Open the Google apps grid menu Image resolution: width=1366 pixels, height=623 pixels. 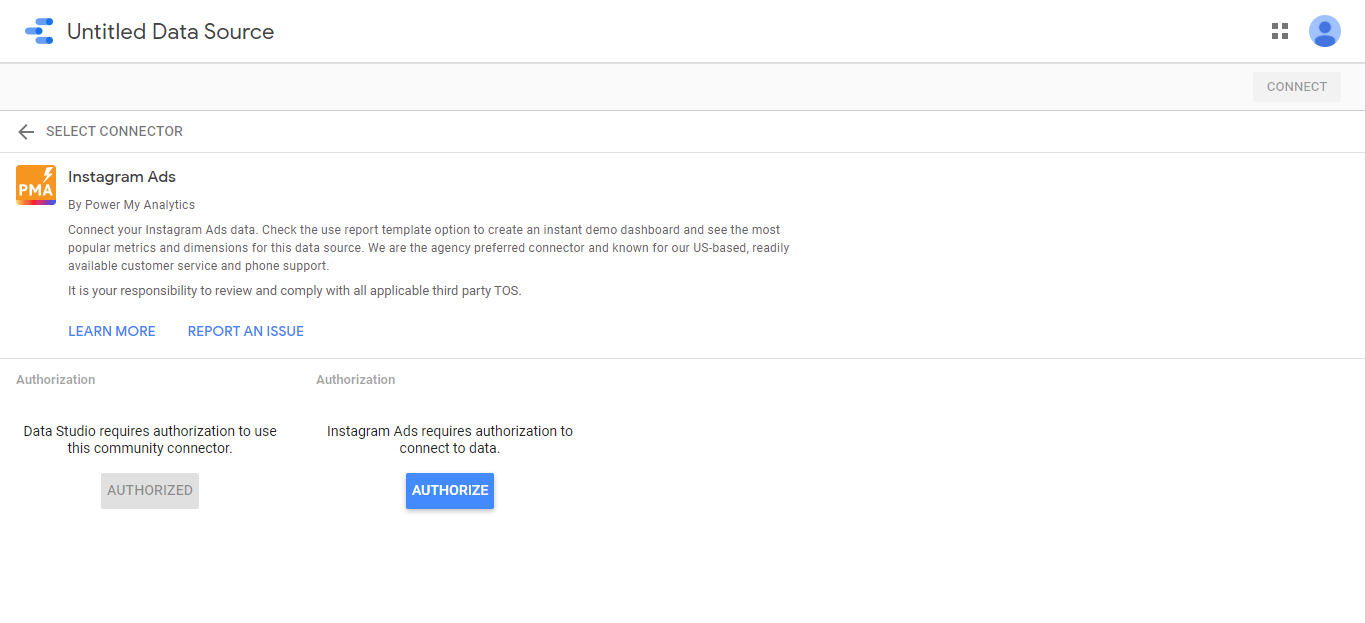click(x=1279, y=31)
